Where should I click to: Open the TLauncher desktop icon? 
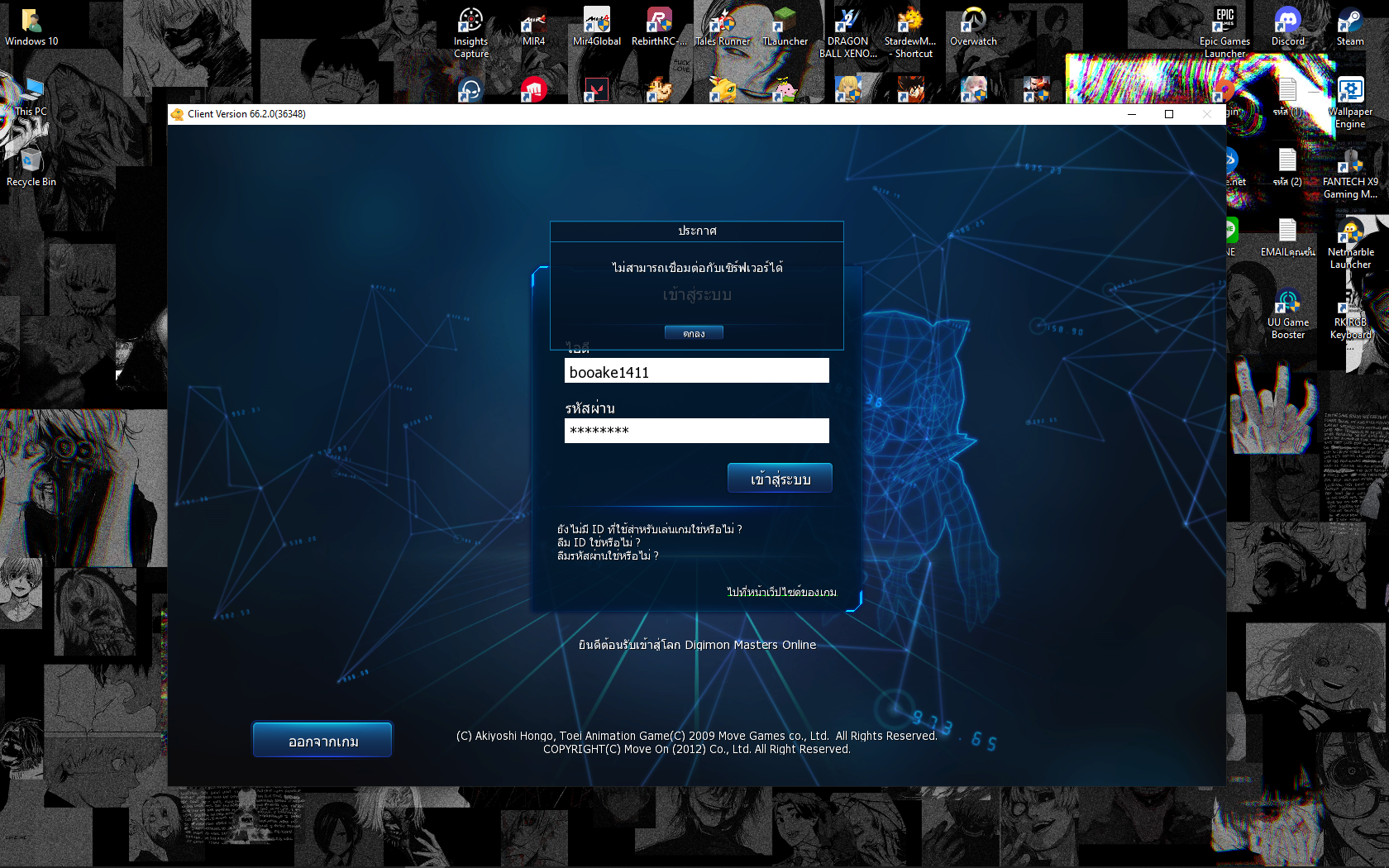[x=785, y=25]
